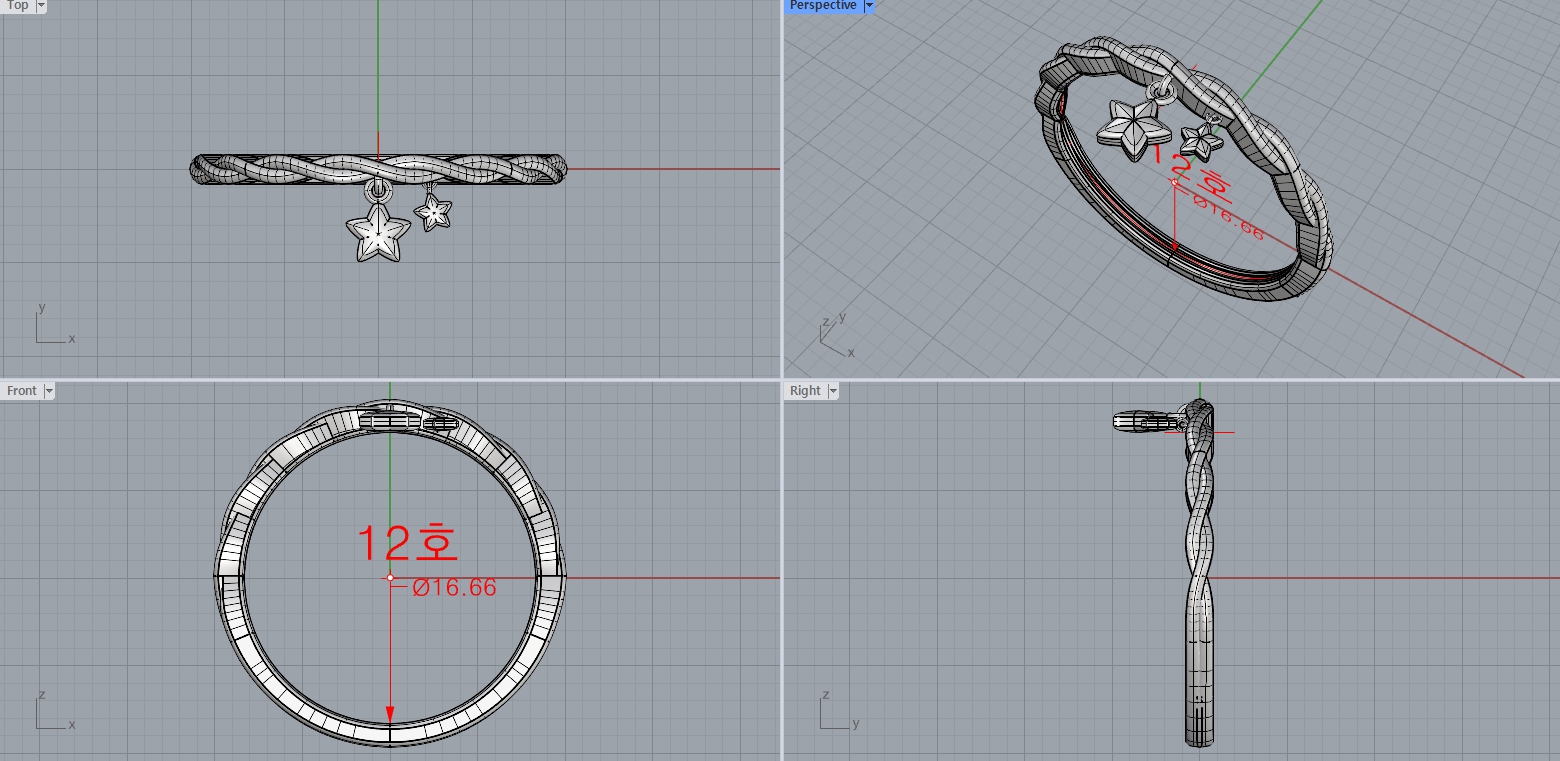The height and width of the screenshot is (761, 1560).
Task: Select the Front viewport title label
Action: tap(21, 391)
